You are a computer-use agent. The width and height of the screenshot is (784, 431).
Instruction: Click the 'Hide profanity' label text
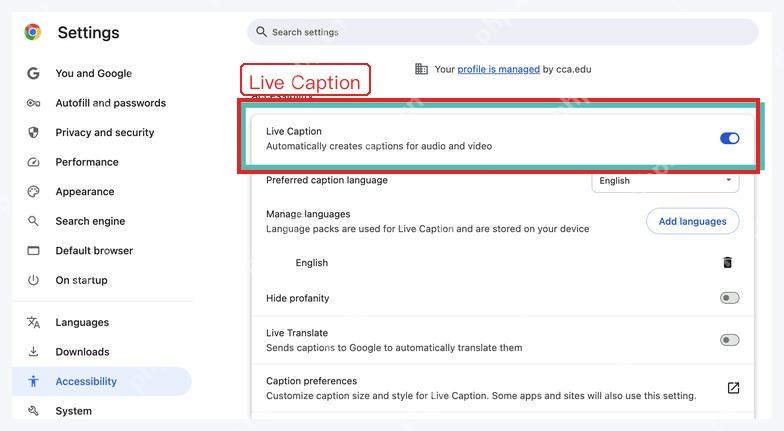click(298, 298)
